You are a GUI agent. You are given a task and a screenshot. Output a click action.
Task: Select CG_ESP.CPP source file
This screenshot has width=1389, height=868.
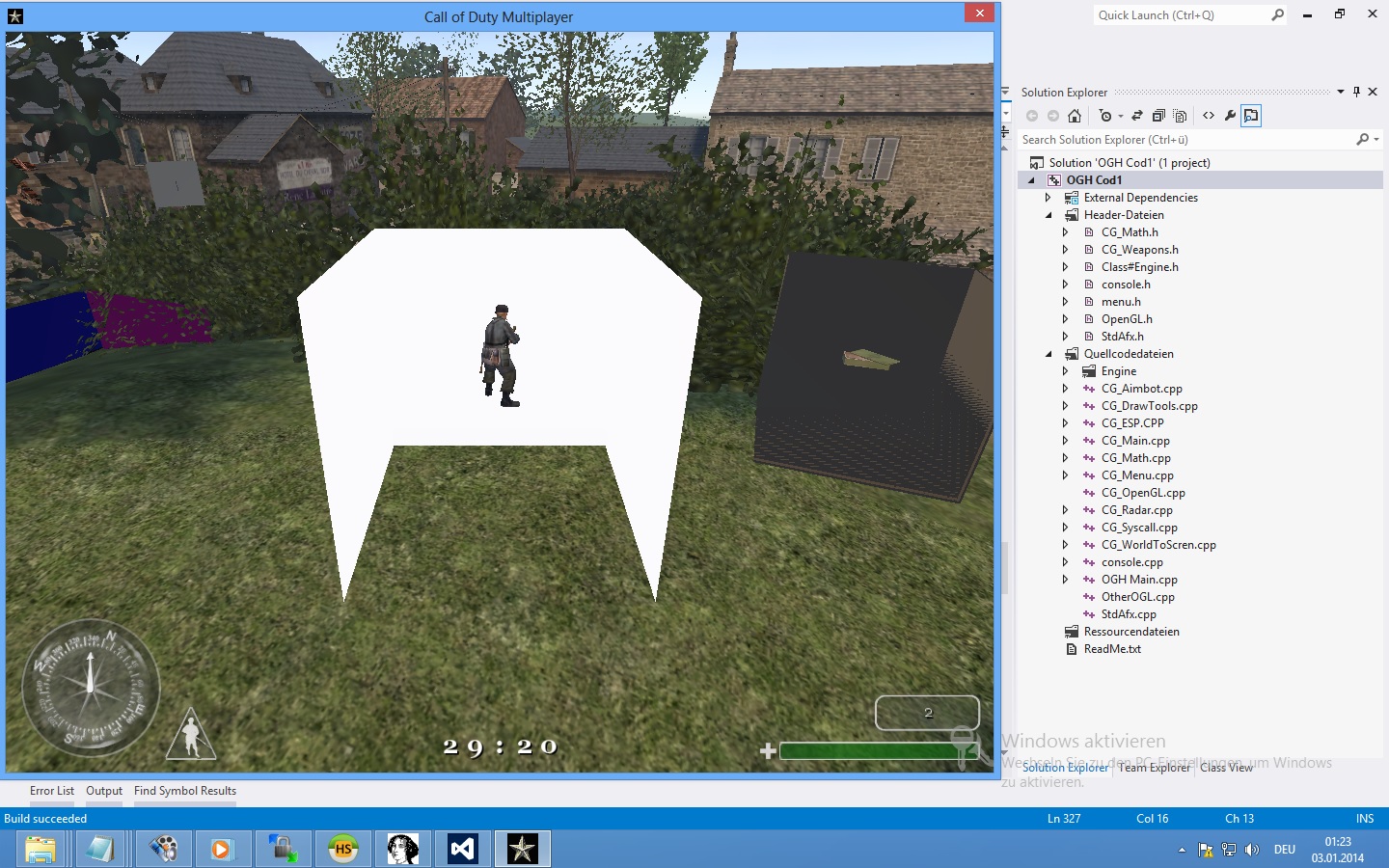pos(1132,423)
